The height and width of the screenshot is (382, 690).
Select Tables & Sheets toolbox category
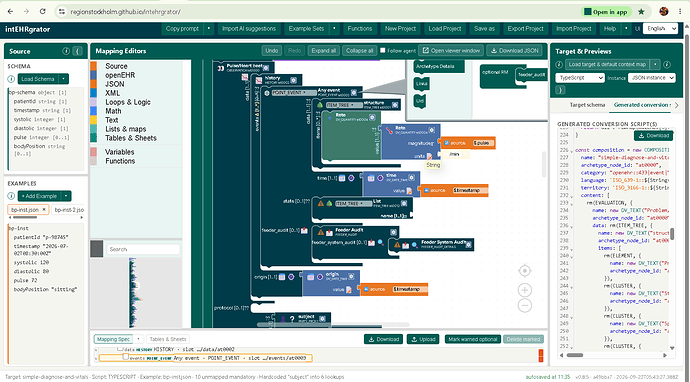pos(131,138)
